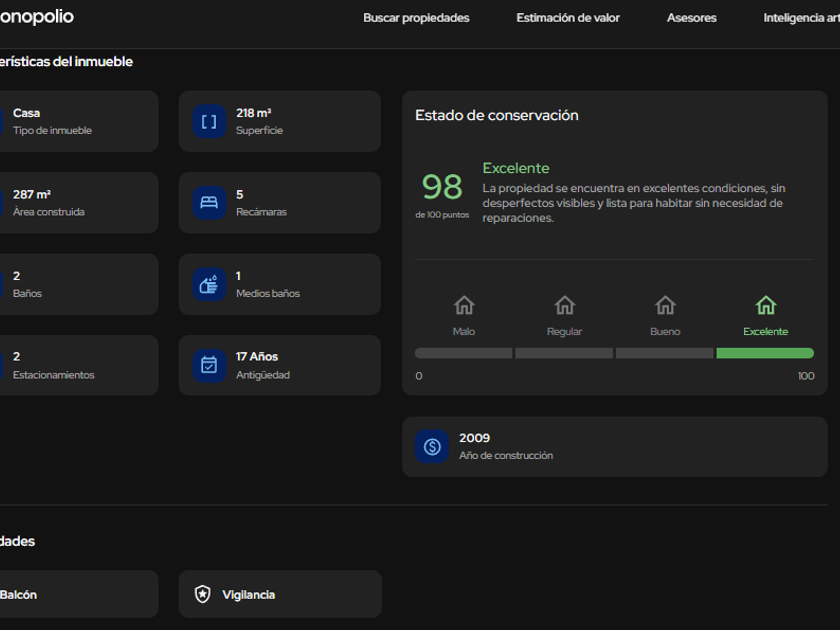The height and width of the screenshot is (630, 840).
Task: Click the Bueno house icon
Action: pyautogui.click(x=665, y=305)
